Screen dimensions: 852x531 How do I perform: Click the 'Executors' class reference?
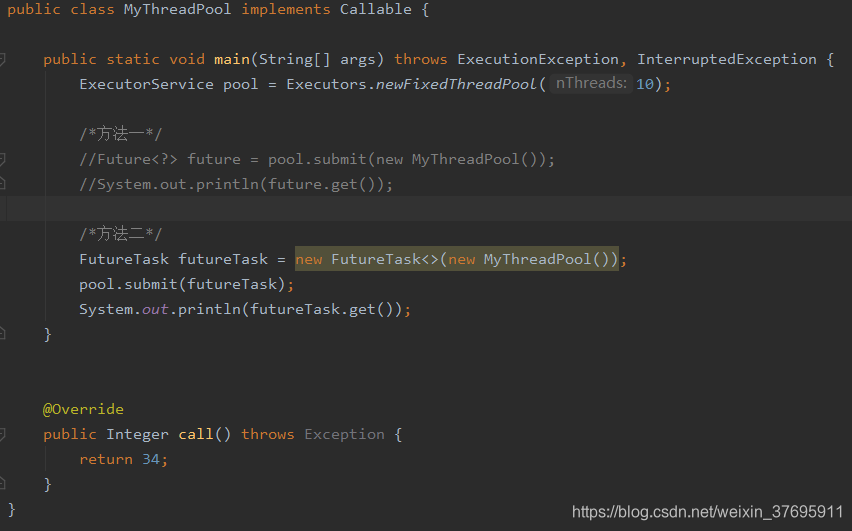pos(326,84)
